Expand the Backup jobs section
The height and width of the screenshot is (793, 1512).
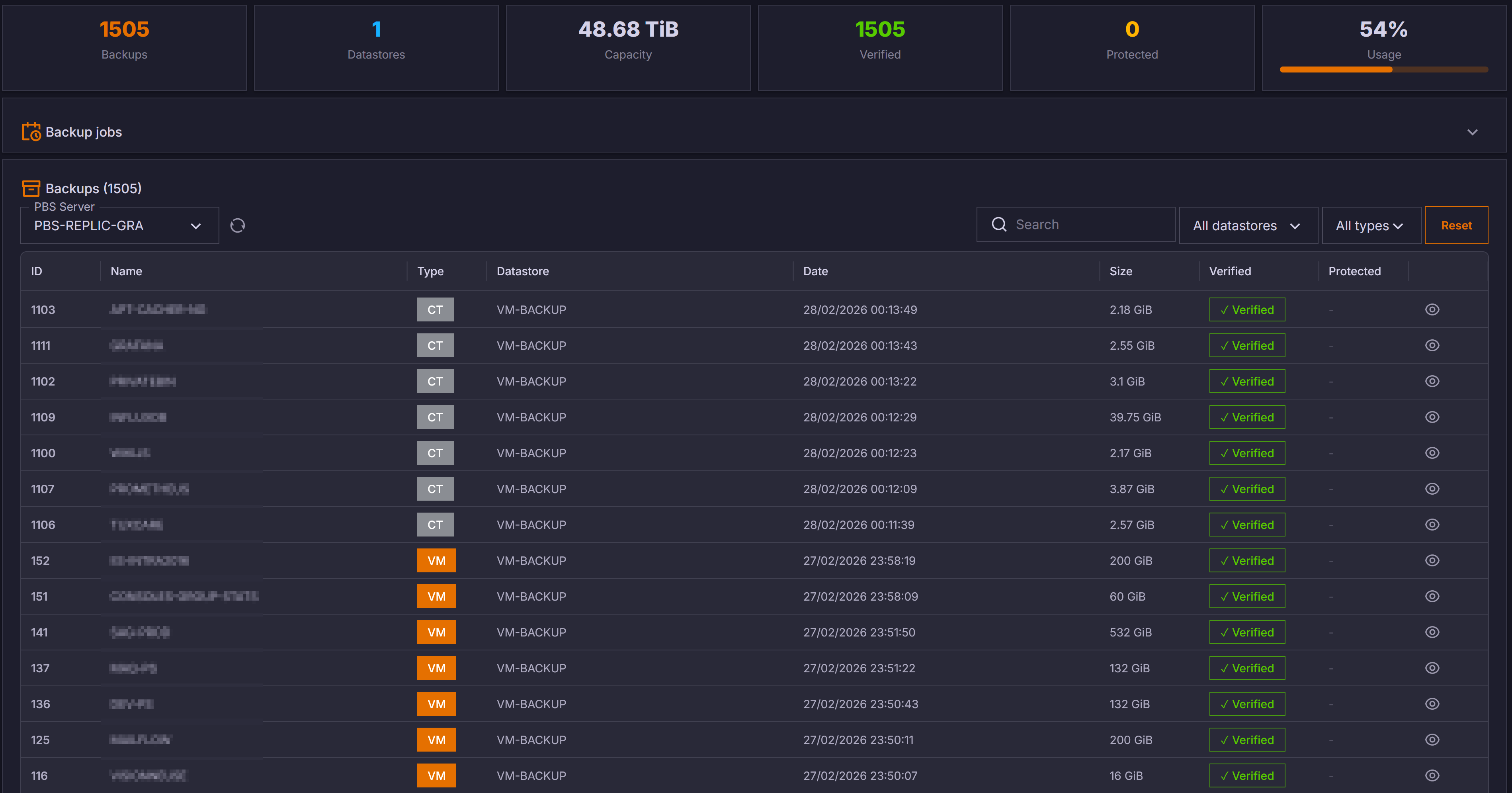(x=1473, y=132)
